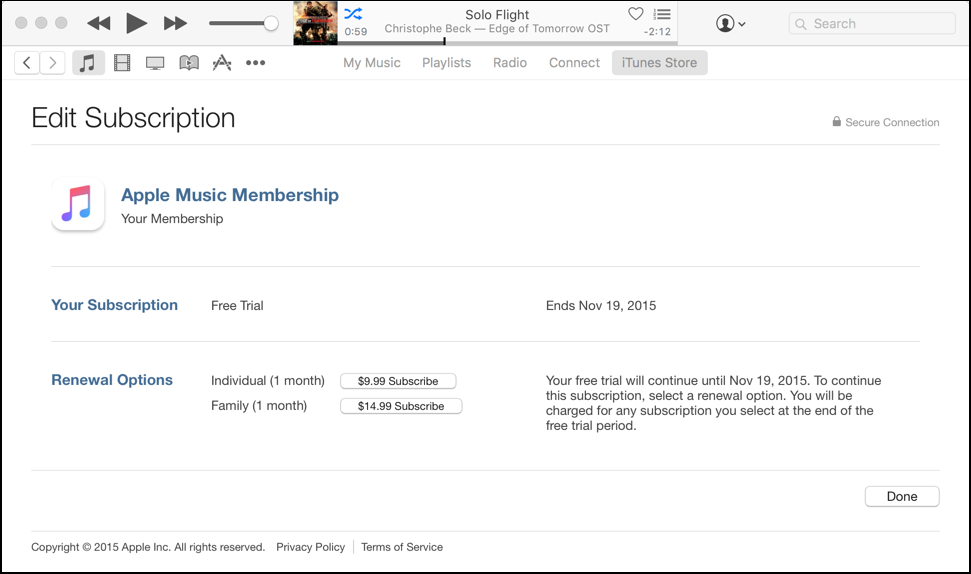Switch to the Movies library icon
Screen dimensions: 971x574
pyautogui.click(x=122, y=63)
